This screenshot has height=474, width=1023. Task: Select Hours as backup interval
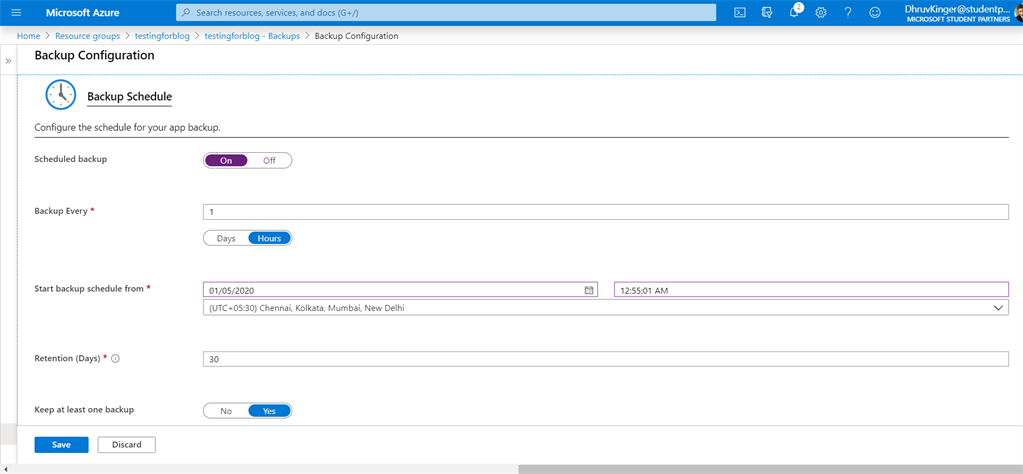[x=269, y=238]
